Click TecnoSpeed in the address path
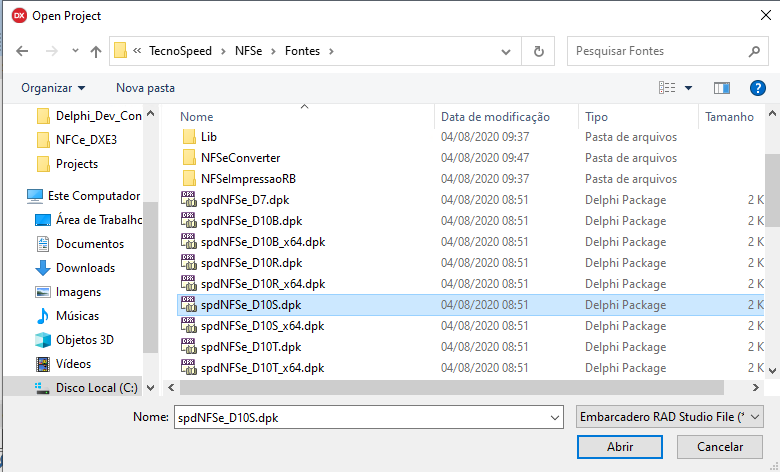The height and width of the screenshot is (472, 780). (x=180, y=51)
